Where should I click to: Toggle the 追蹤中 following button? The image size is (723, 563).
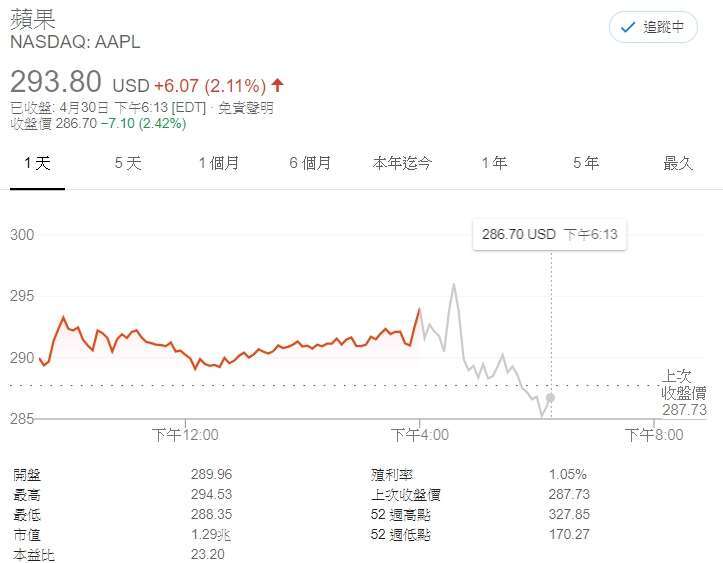(x=653, y=28)
